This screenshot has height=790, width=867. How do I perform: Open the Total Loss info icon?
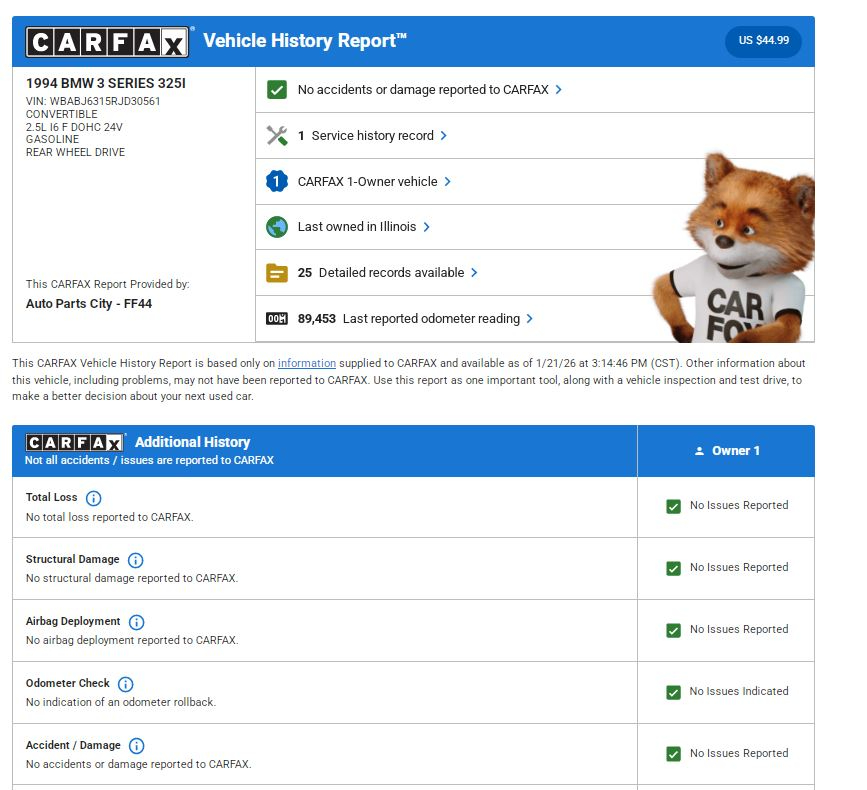[x=94, y=498]
